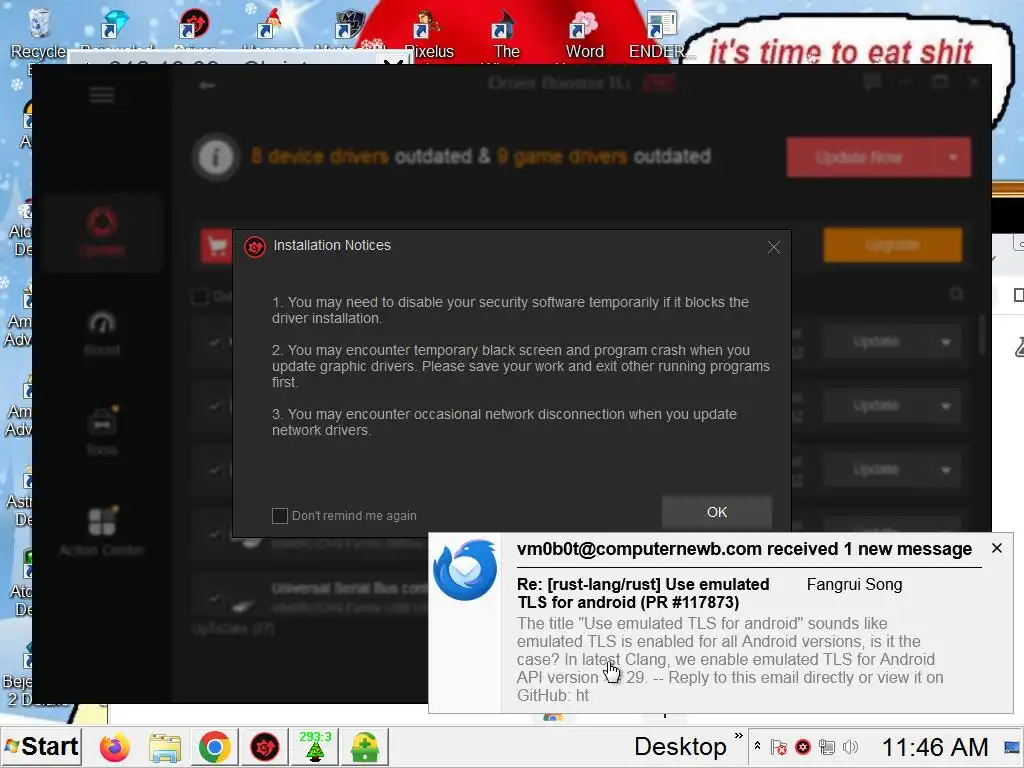Click the red Update Now button
The image size is (1024, 768).
[x=859, y=157]
